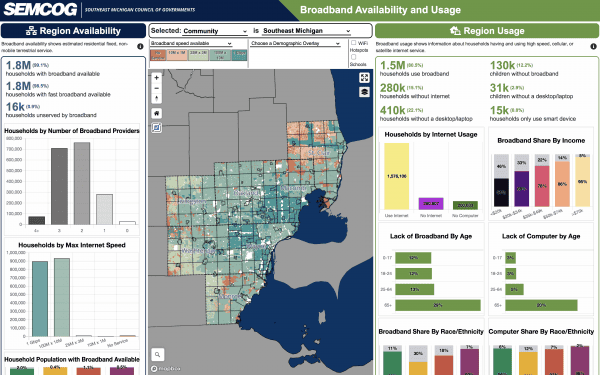Screen dimensions: 600x375
Task: Open the map layers control
Action: coord(364,92)
